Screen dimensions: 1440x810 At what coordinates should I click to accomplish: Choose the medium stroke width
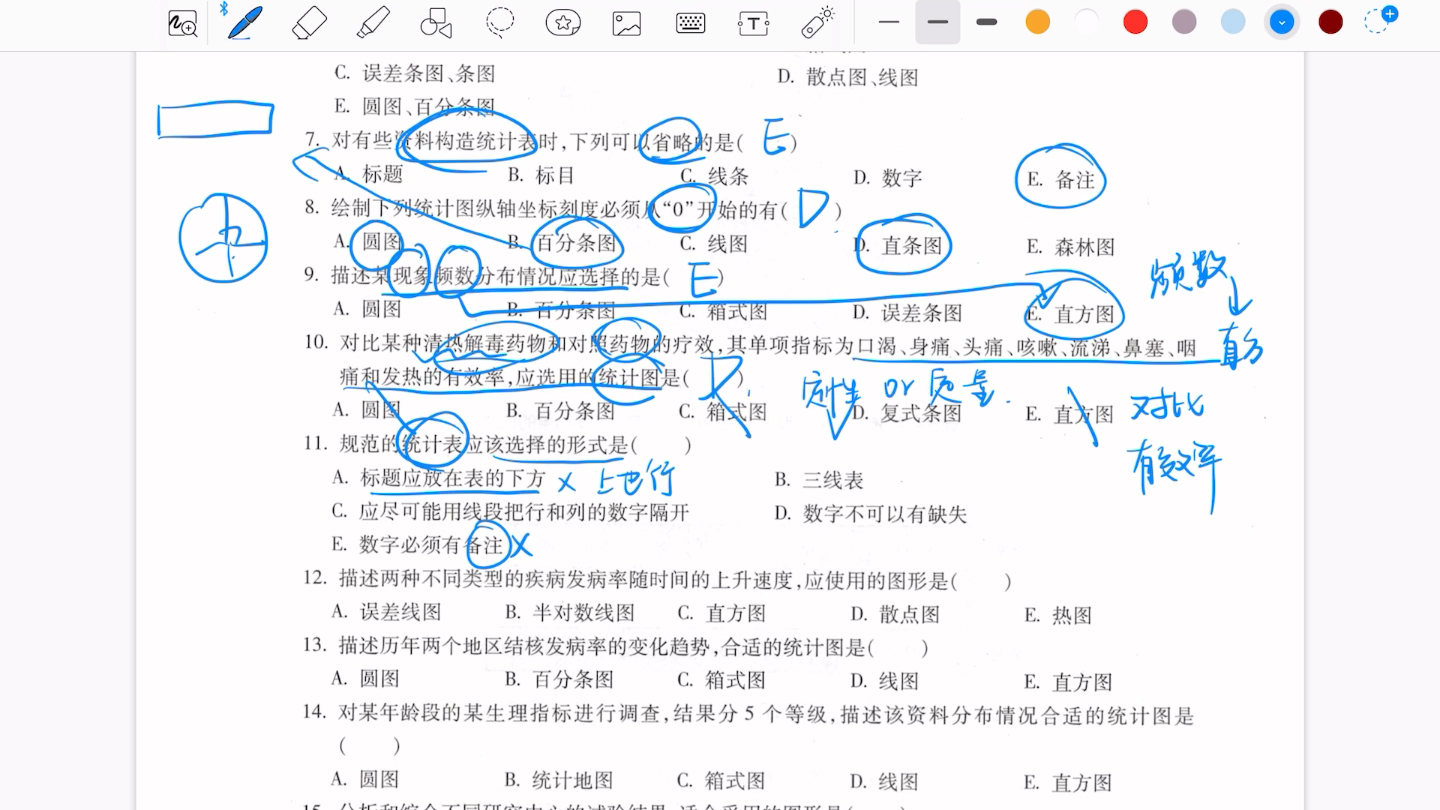click(938, 22)
